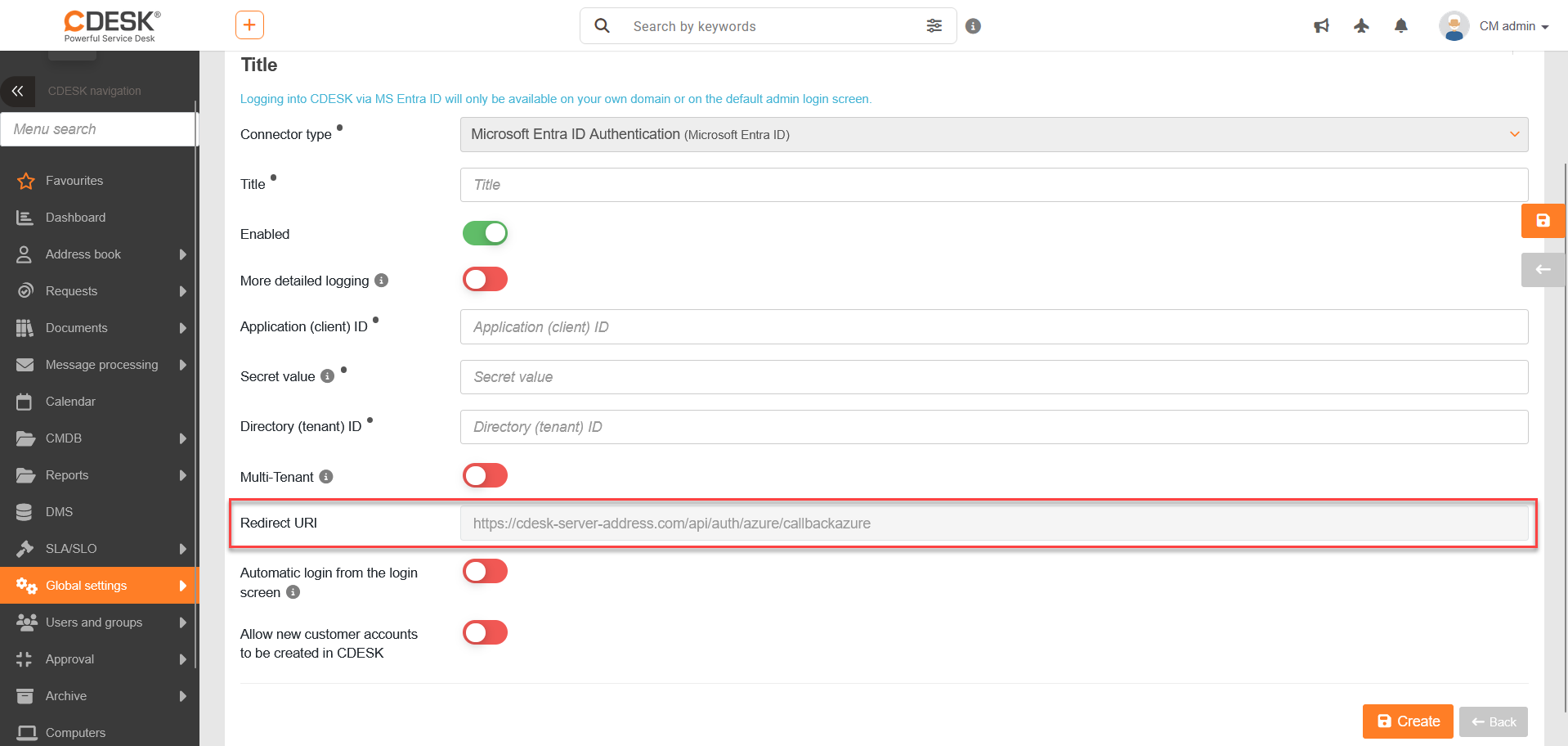Click the Dashboard chart icon
1568x746 pixels.
[x=25, y=218]
